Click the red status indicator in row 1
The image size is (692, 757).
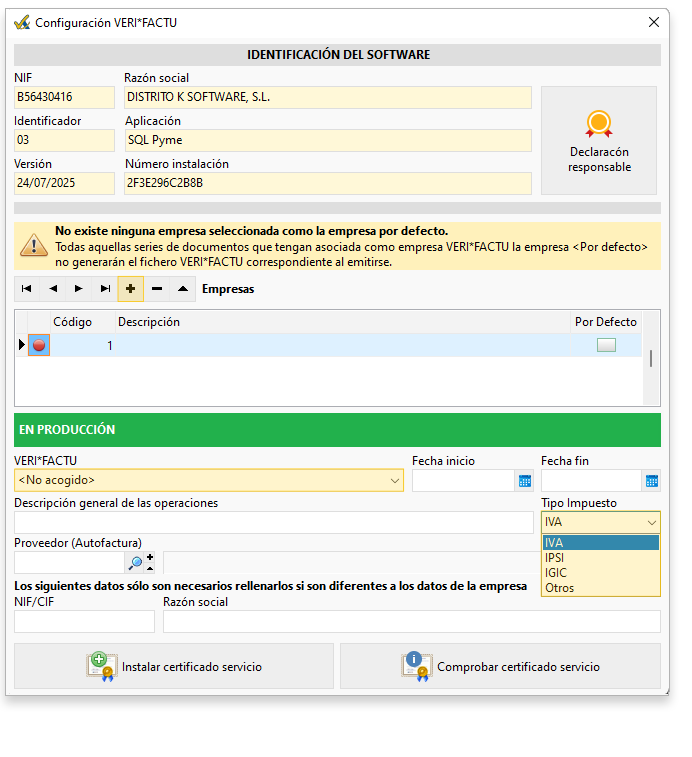pos(39,345)
